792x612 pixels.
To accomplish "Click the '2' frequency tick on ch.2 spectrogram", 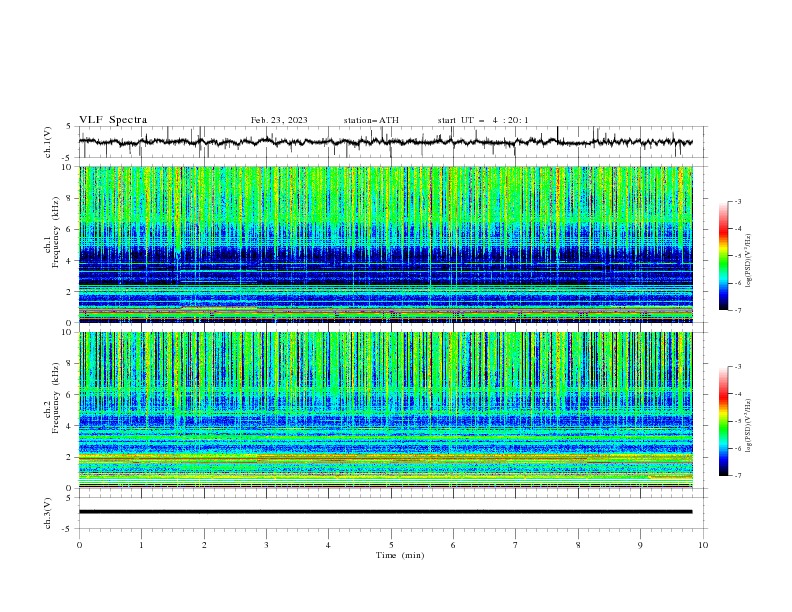I will click(71, 457).
